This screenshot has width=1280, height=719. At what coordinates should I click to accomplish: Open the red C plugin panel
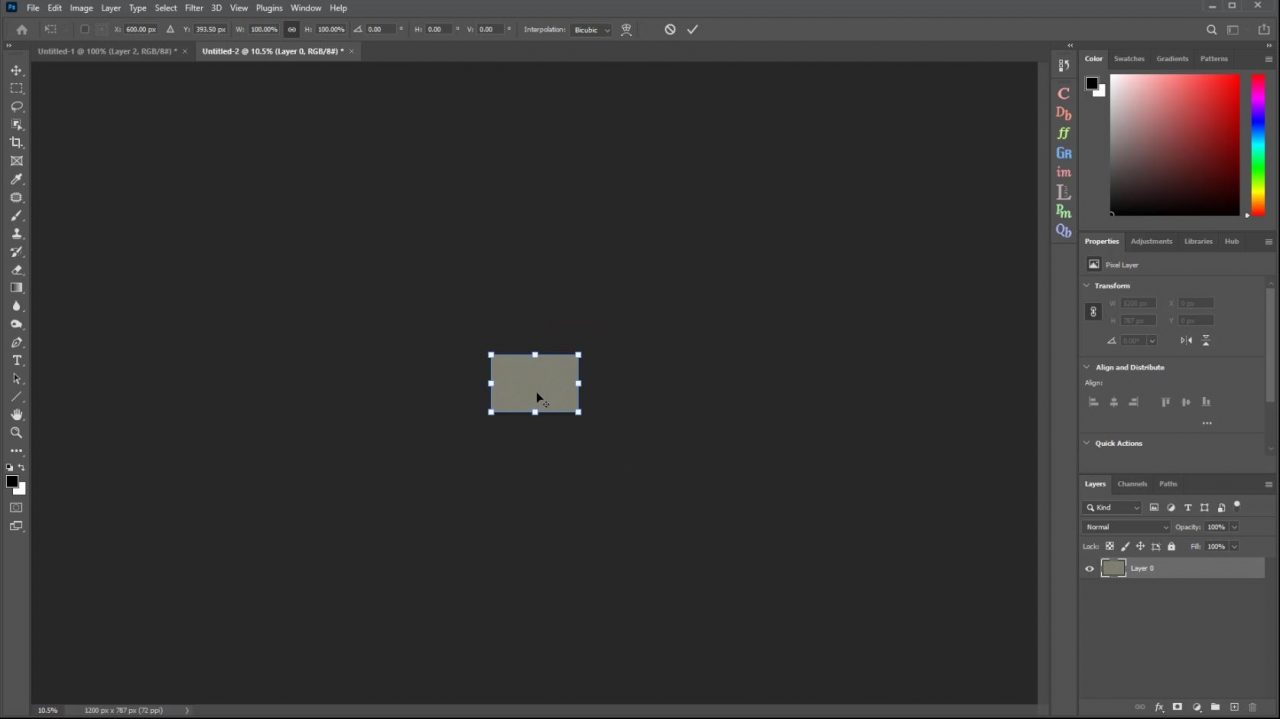[x=1063, y=93]
